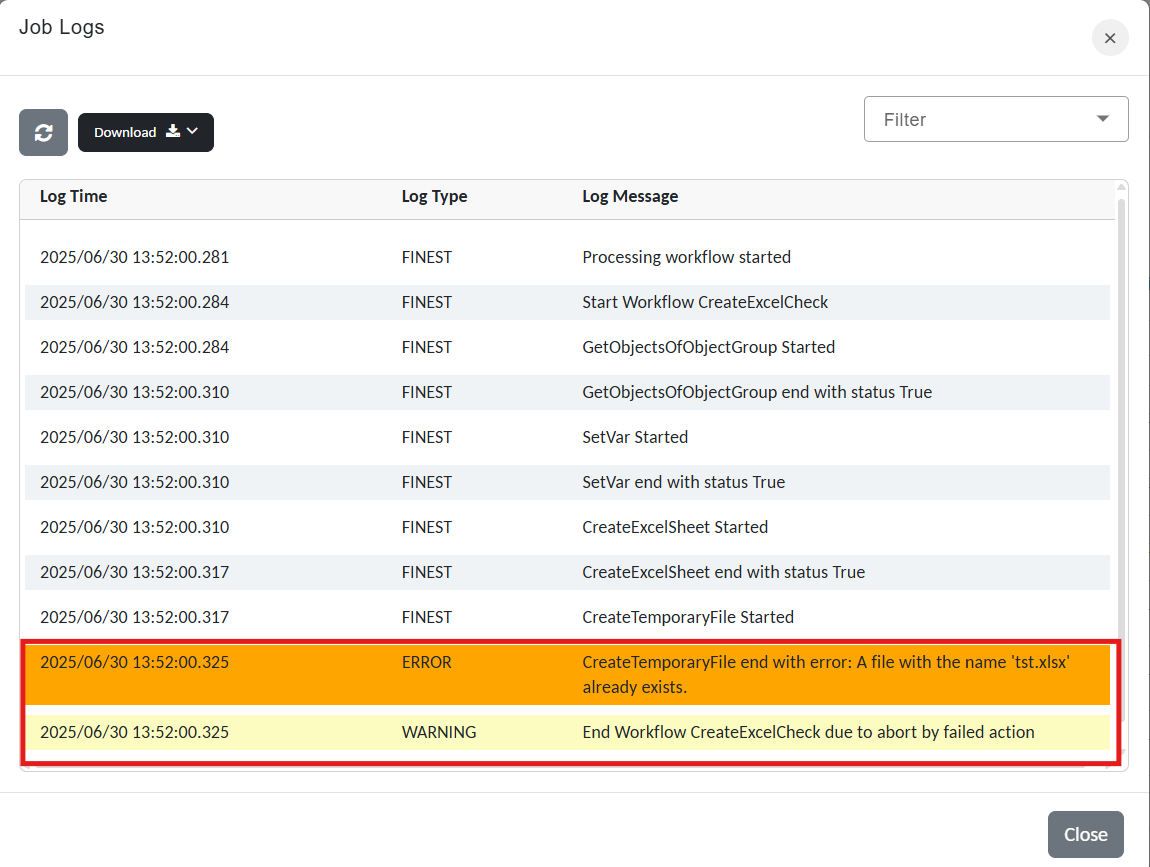Click the 'Start Workflow CreateExcelCheck' row
This screenshot has height=867, width=1150.
(x=705, y=302)
